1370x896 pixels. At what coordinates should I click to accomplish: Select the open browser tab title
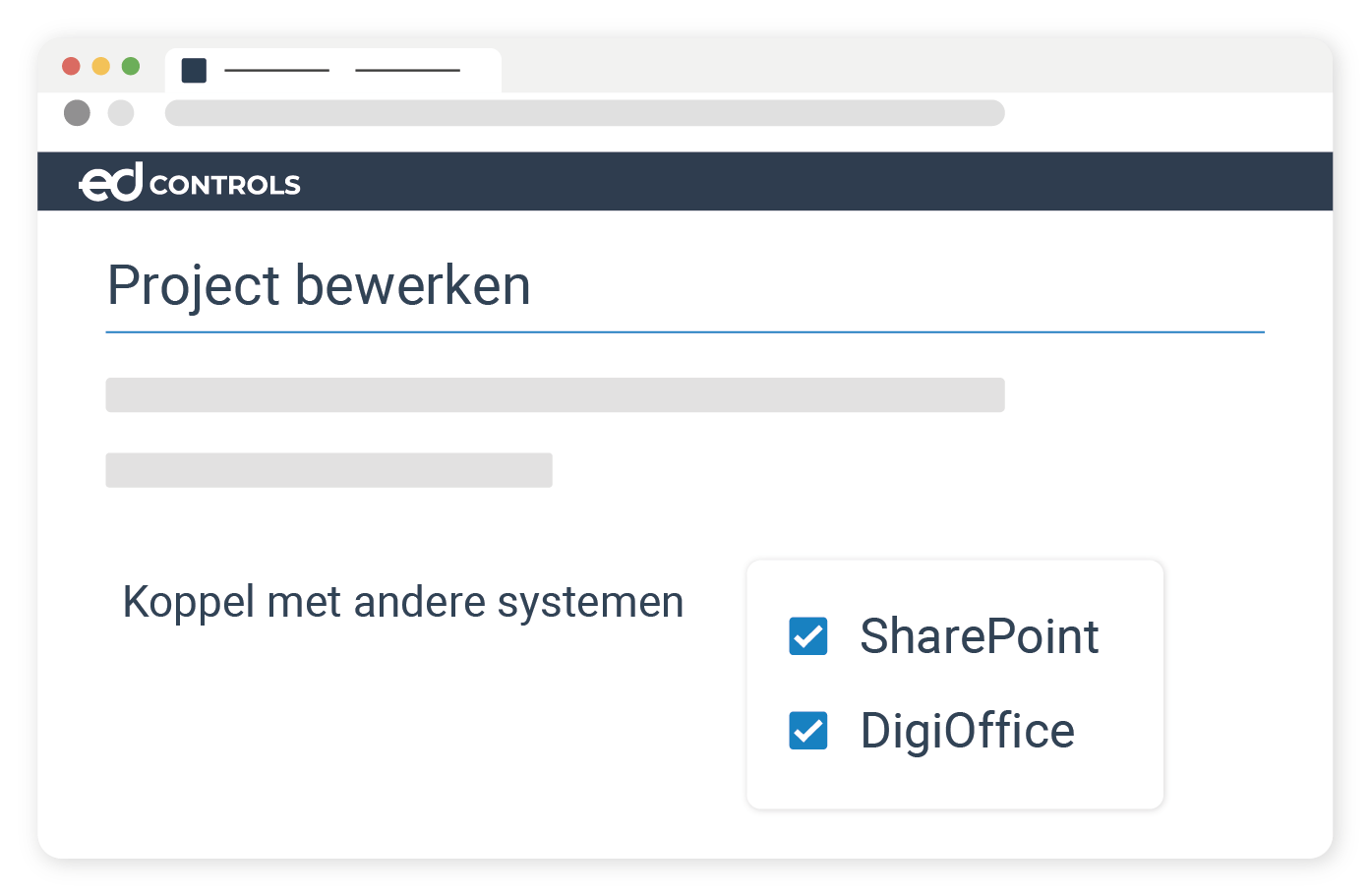click(x=341, y=70)
